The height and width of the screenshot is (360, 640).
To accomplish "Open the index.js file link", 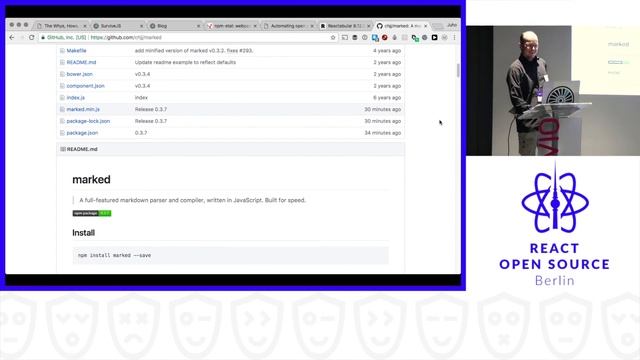I will (76, 98).
